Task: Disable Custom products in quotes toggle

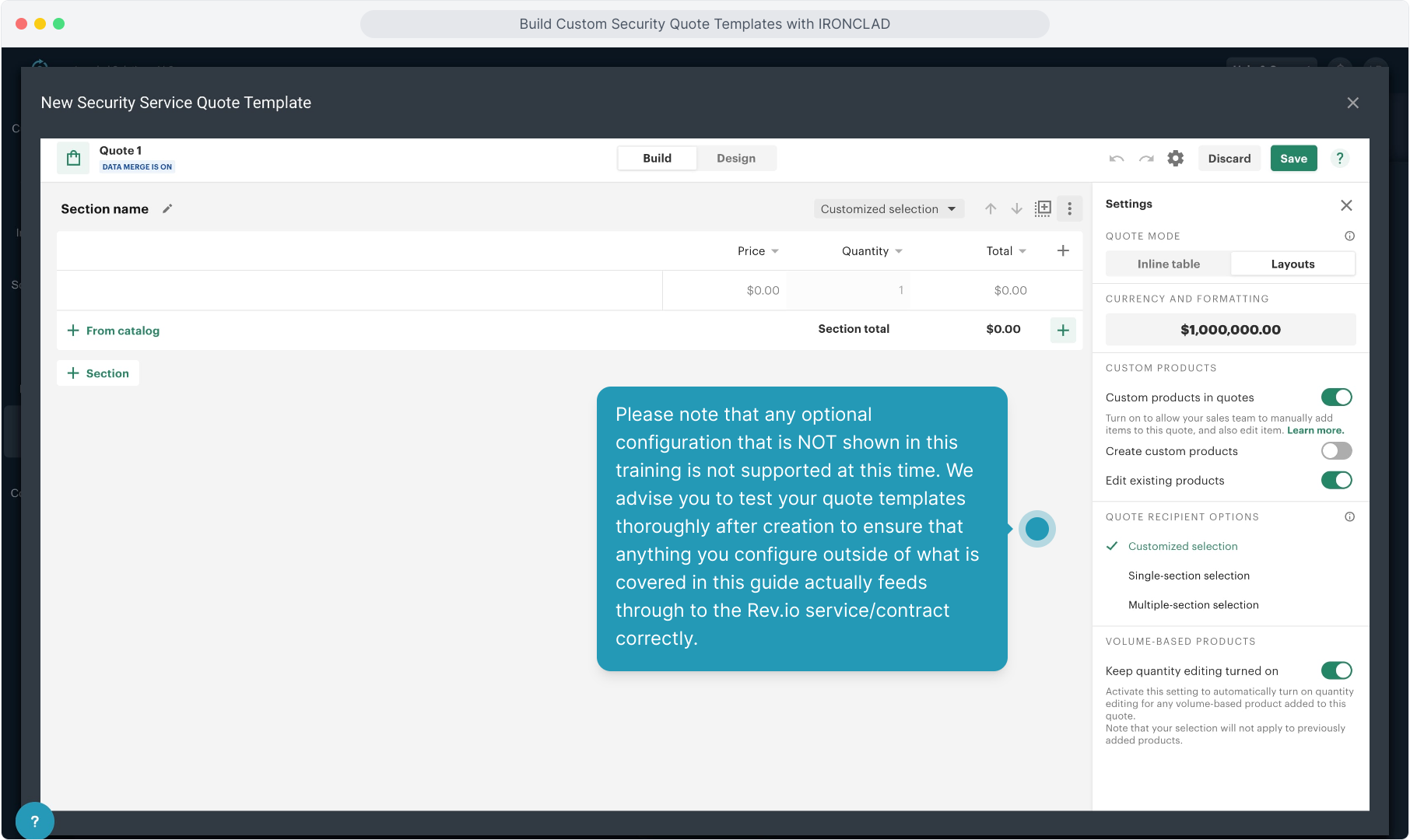Action: [1336, 397]
